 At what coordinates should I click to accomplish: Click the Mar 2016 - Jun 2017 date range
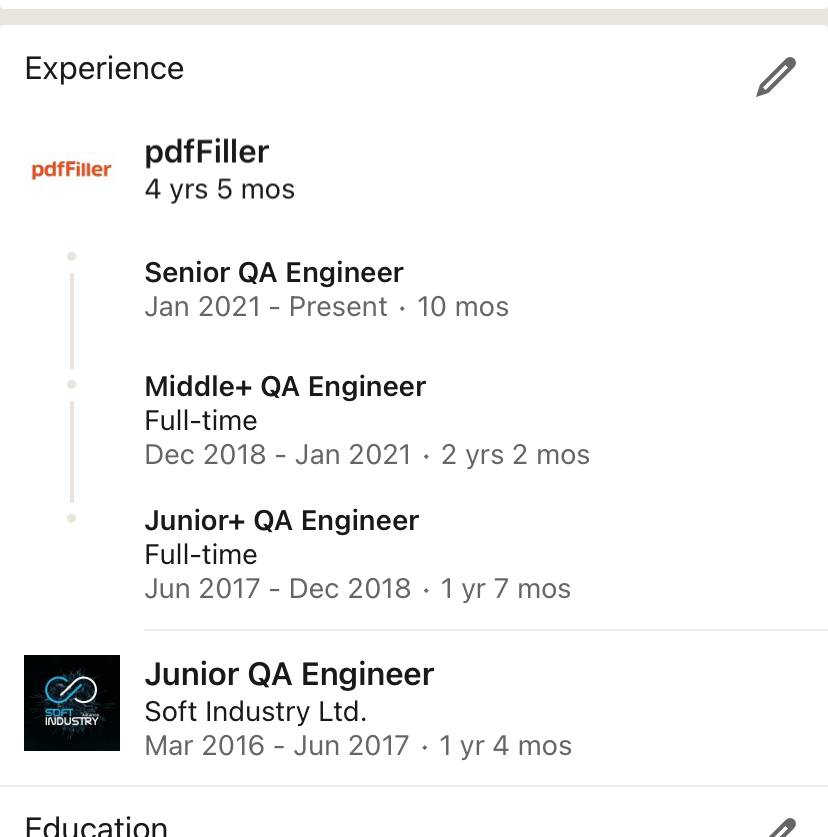[277, 746]
